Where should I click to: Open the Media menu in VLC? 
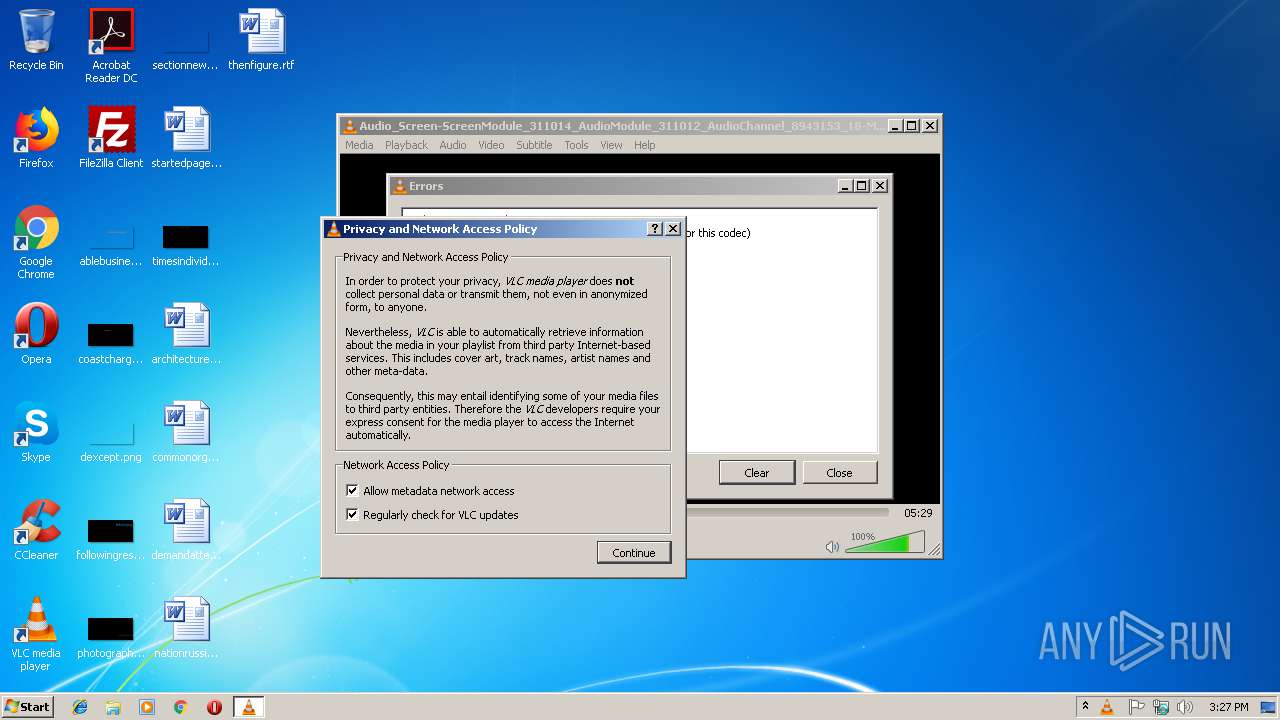(359, 145)
